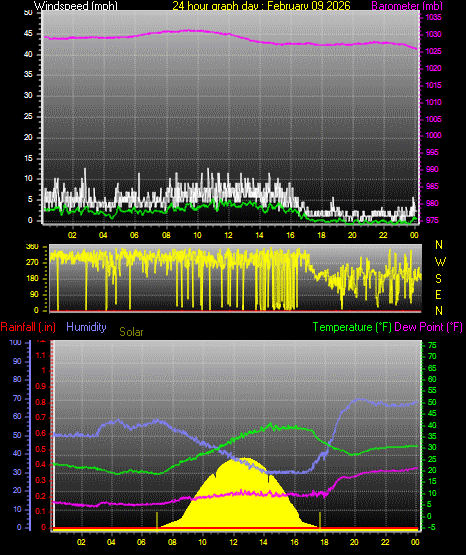466x555 pixels.
Task: Click the 'Barometer (mb)' axis label
Action: pos(407,6)
